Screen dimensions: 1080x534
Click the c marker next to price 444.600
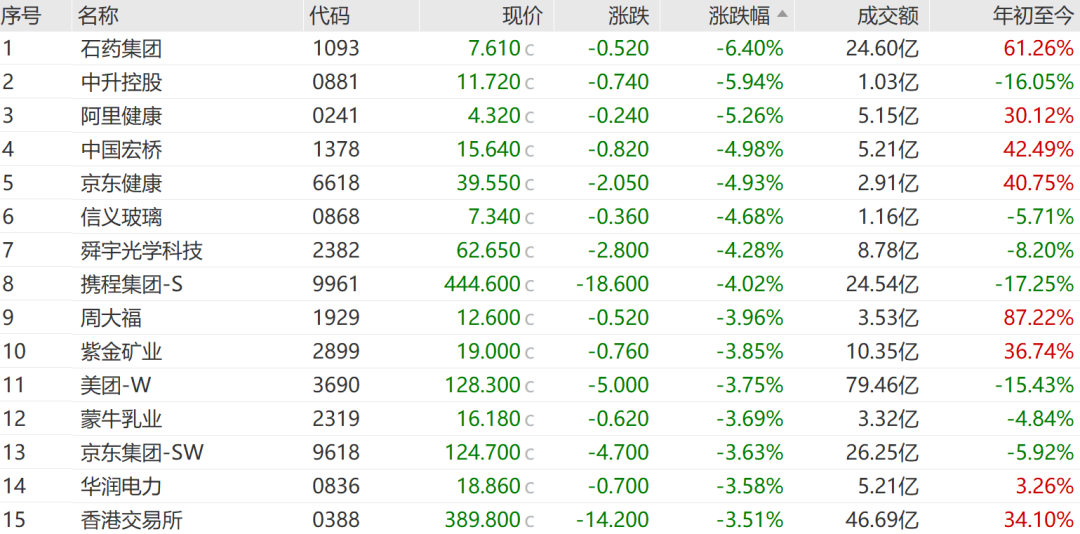pos(530,285)
